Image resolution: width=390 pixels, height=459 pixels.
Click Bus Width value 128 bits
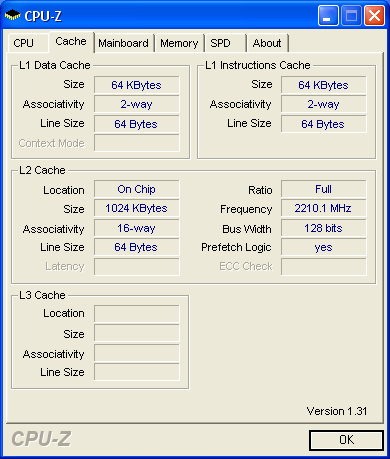click(x=324, y=228)
